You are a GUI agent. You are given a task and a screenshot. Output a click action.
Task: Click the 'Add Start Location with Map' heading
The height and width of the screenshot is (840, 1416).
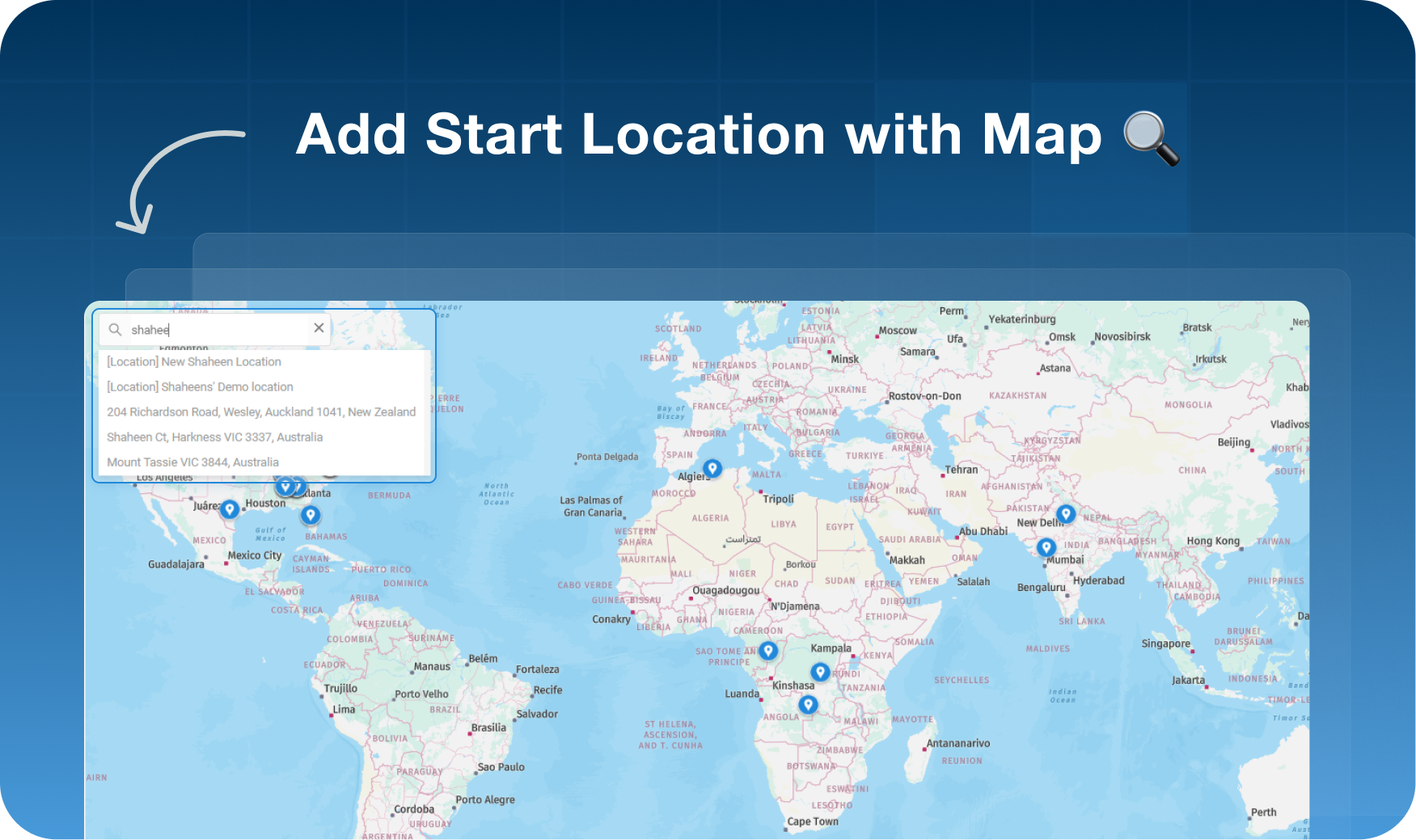click(x=699, y=134)
